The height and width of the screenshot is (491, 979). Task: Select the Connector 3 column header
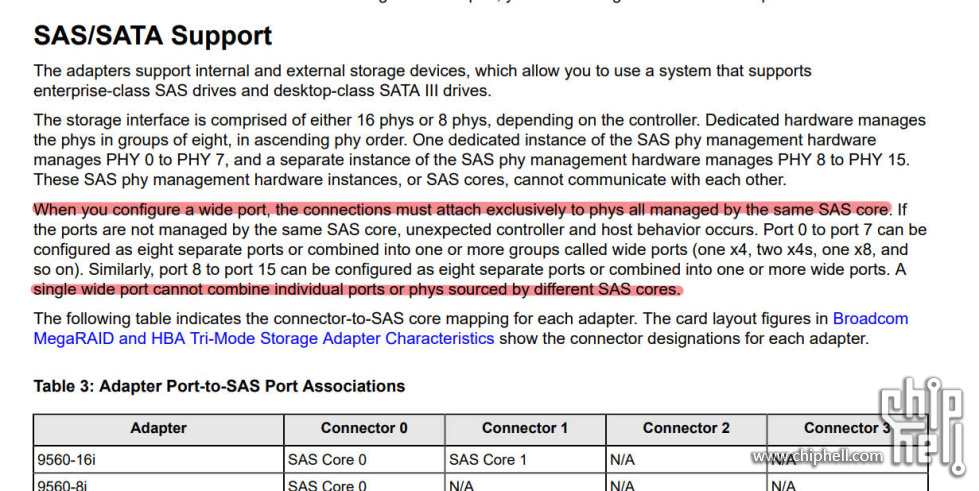[x=847, y=429]
